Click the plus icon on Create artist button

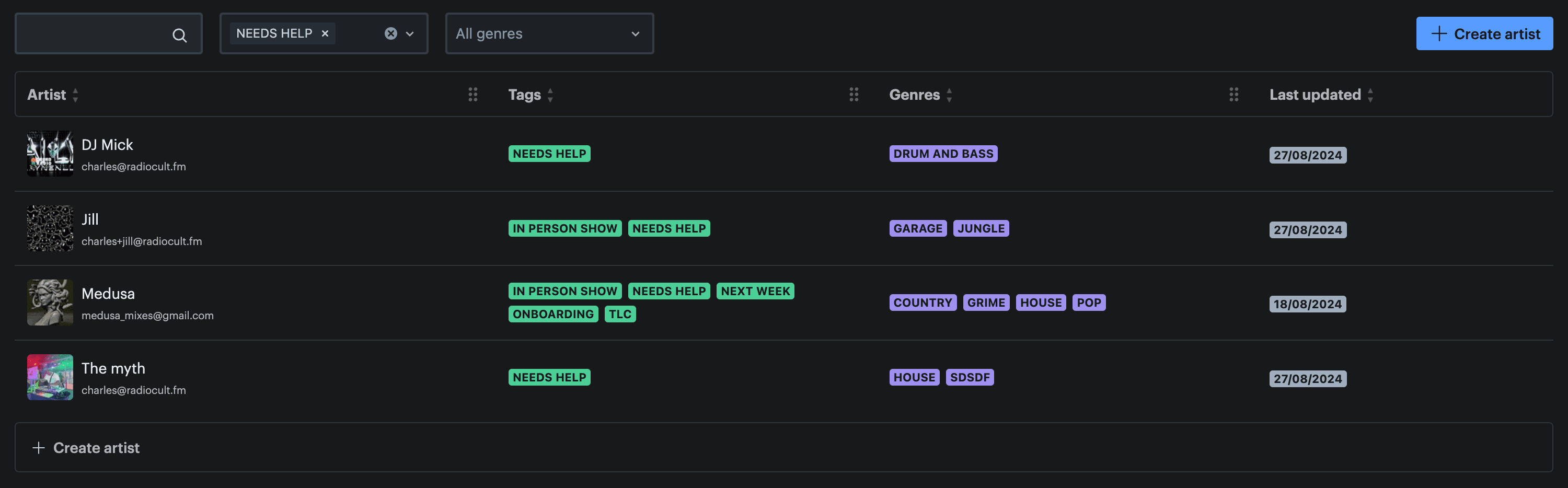pyautogui.click(x=1438, y=33)
